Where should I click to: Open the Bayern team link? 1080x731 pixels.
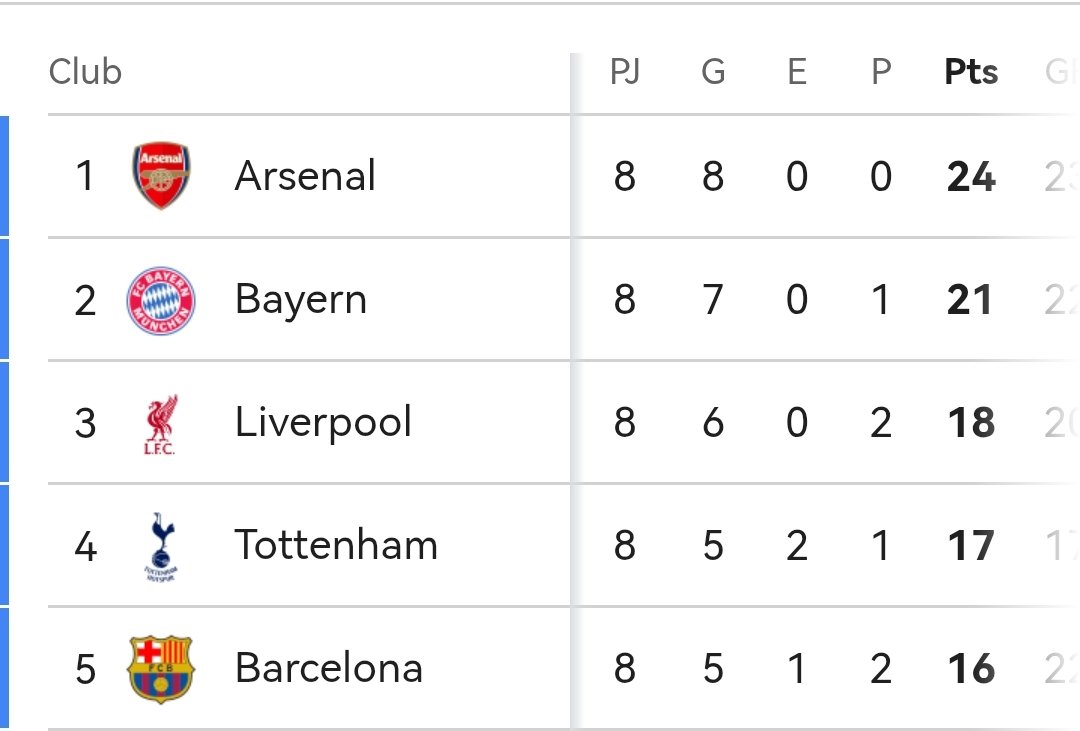tap(301, 300)
